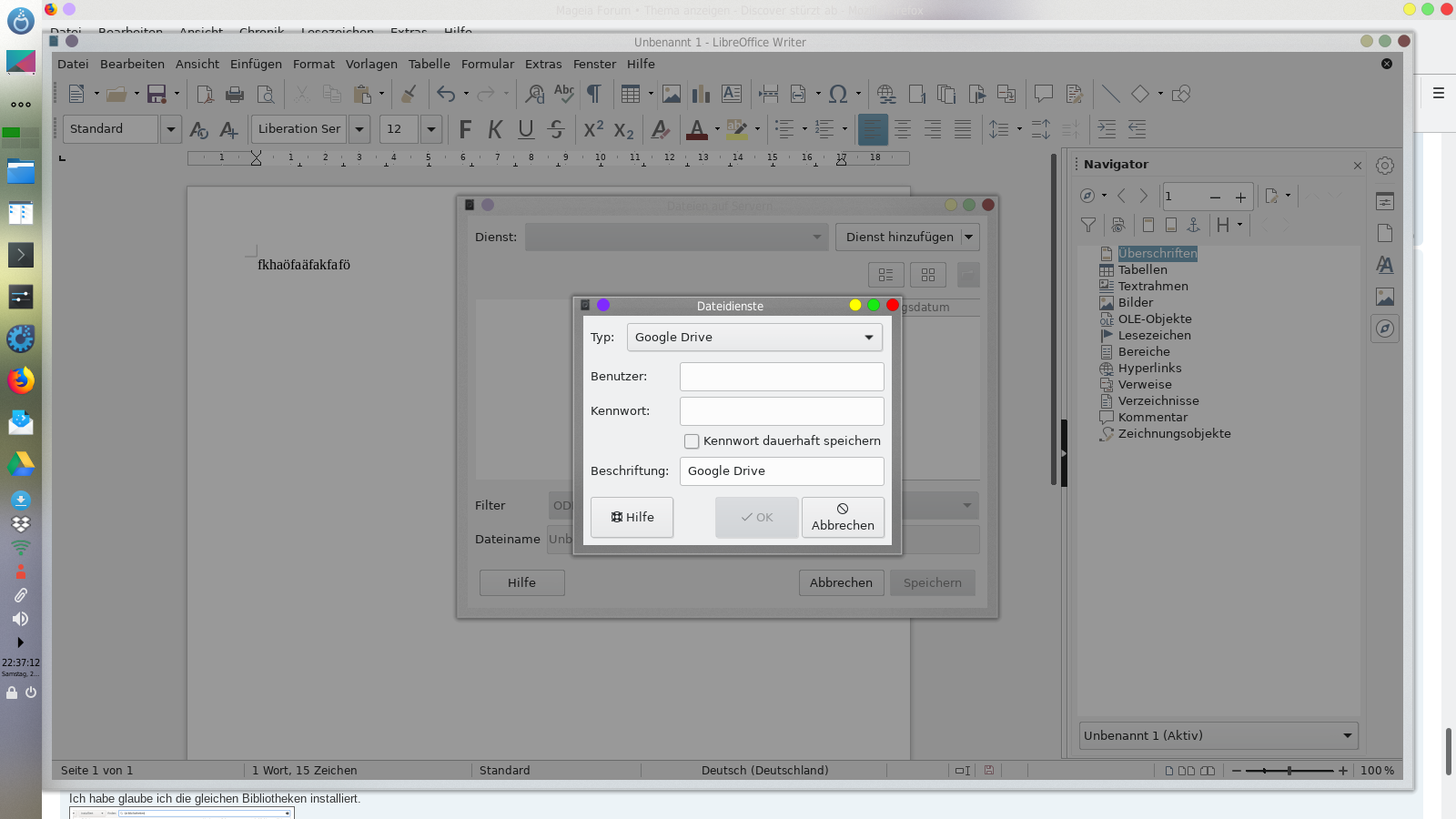Image resolution: width=1456 pixels, height=819 pixels.
Task: Open Google Drive icon in dock
Action: pyautogui.click(x=21, y=464)
